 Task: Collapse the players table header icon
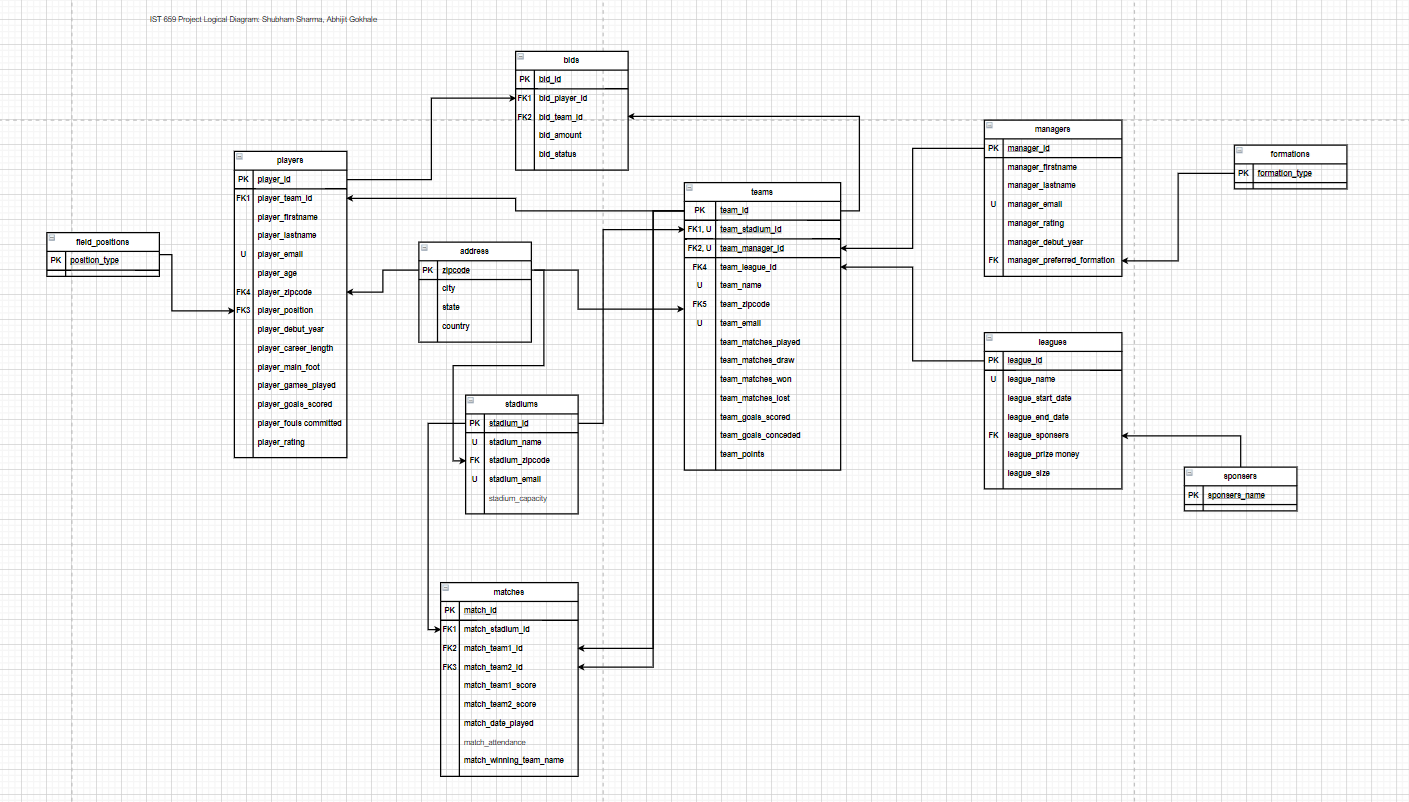[x=239, y=159]
